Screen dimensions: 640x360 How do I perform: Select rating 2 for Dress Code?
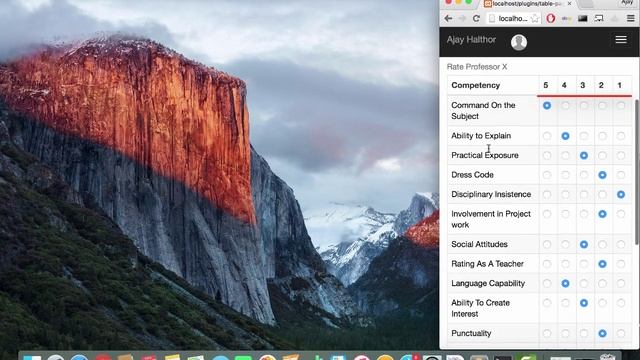pyautogui.click(x=602, y=175)
